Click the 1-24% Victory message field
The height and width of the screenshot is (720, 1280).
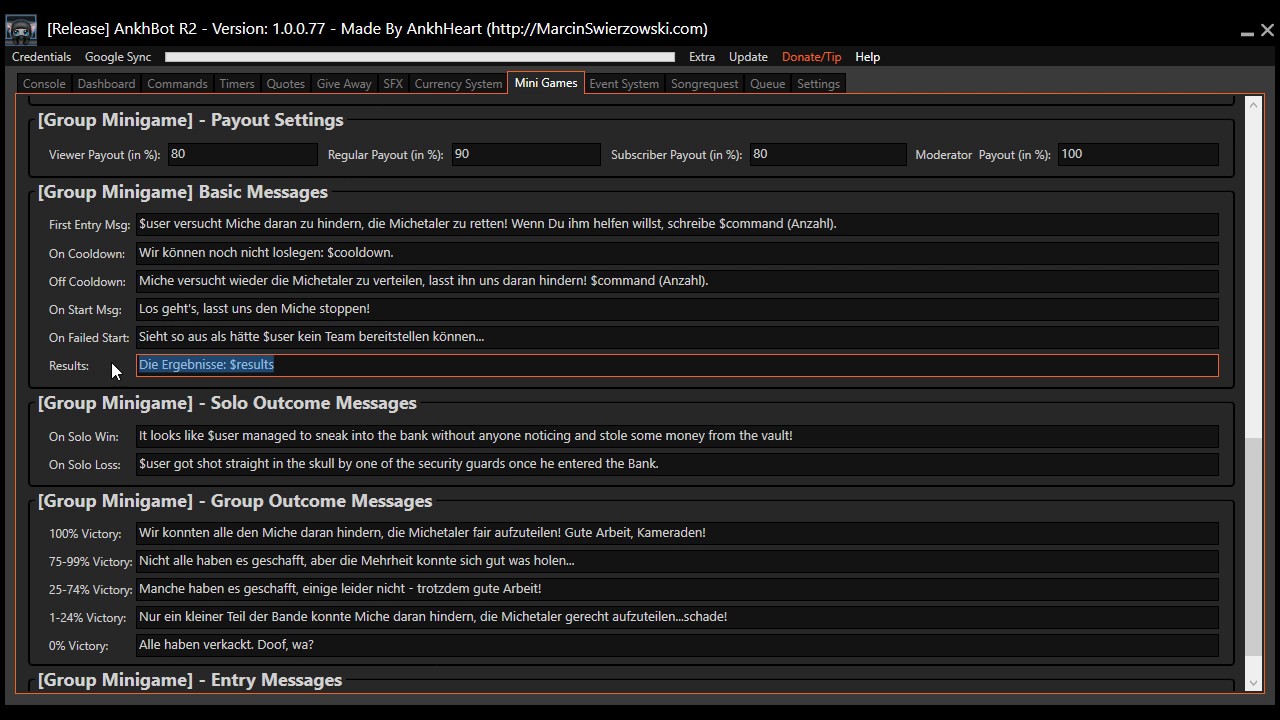point(677,617)
